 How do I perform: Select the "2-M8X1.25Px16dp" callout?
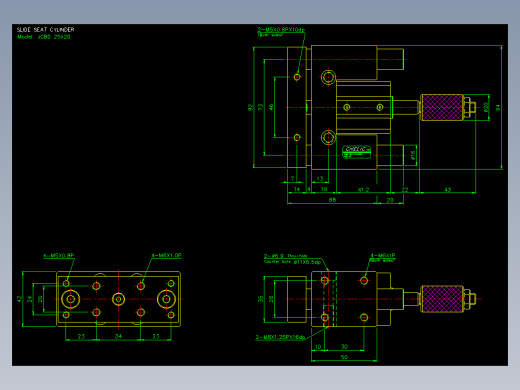[280, 337]
